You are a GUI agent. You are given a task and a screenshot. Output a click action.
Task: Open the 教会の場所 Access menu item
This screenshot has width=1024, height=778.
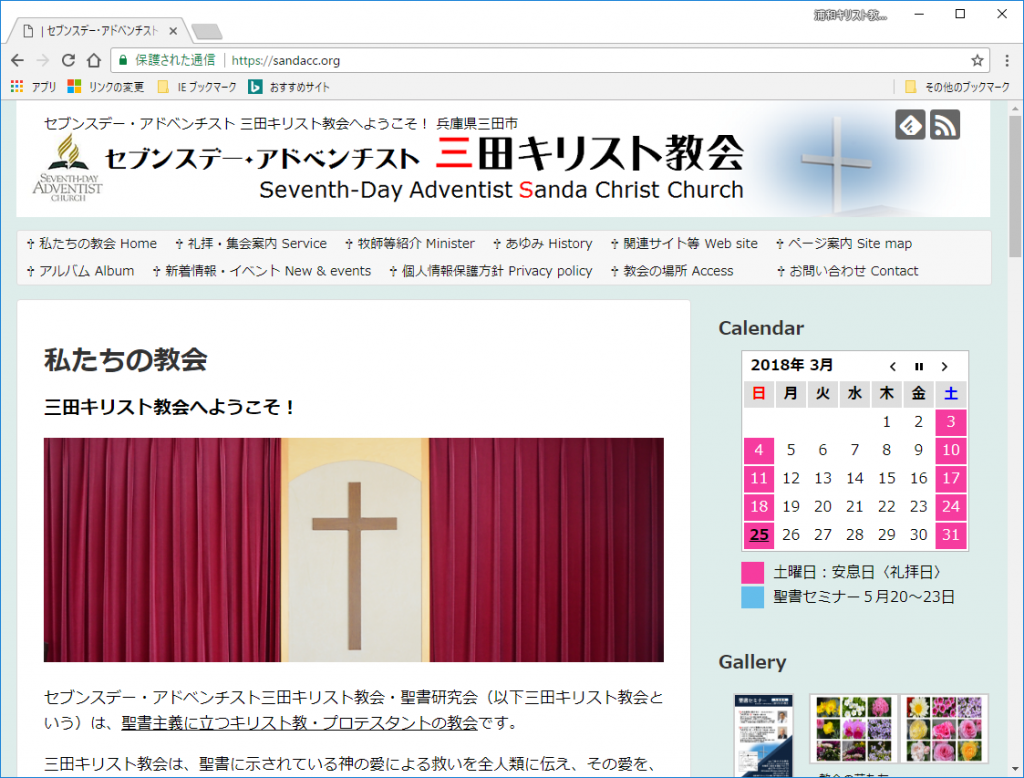click(x=672, y=271)
